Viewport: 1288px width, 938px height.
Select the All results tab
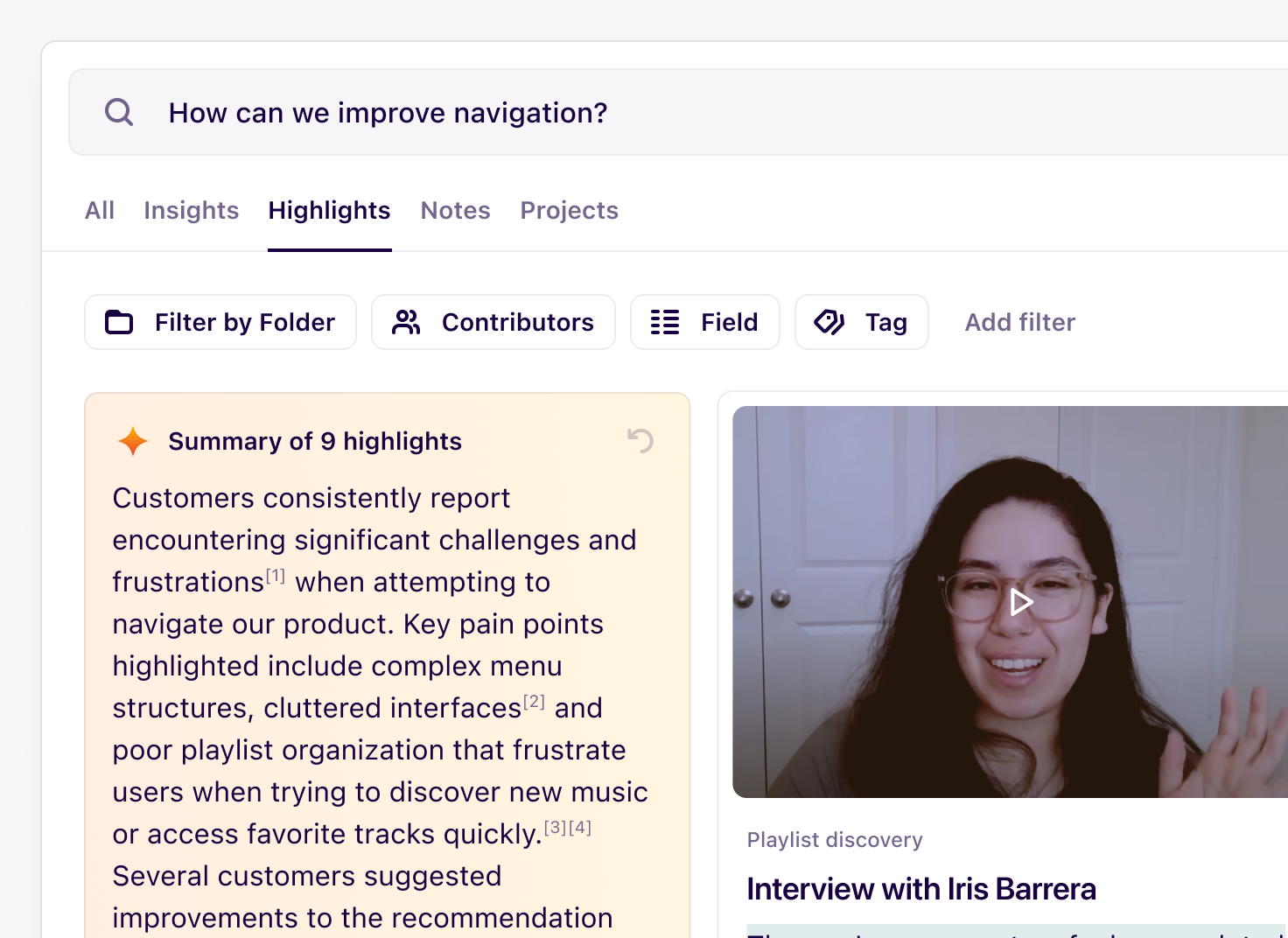tap(99, 210)
